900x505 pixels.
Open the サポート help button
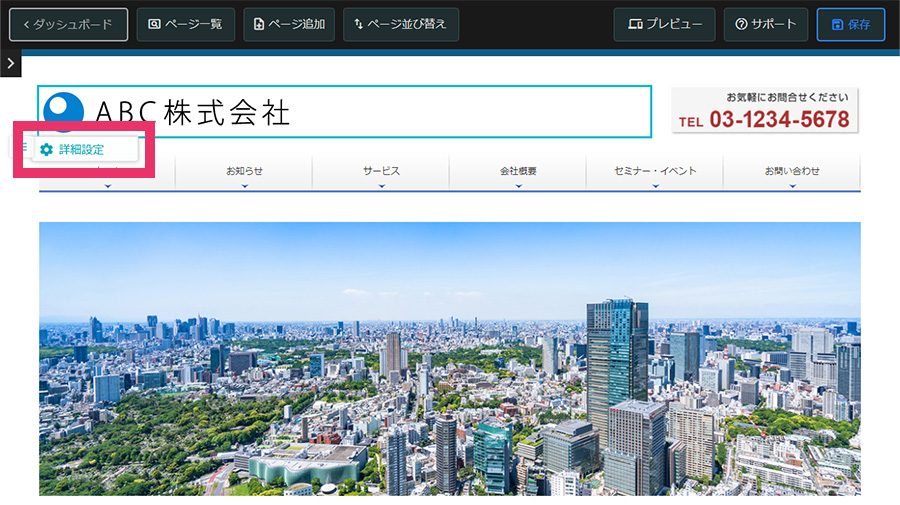coord(766,24)
